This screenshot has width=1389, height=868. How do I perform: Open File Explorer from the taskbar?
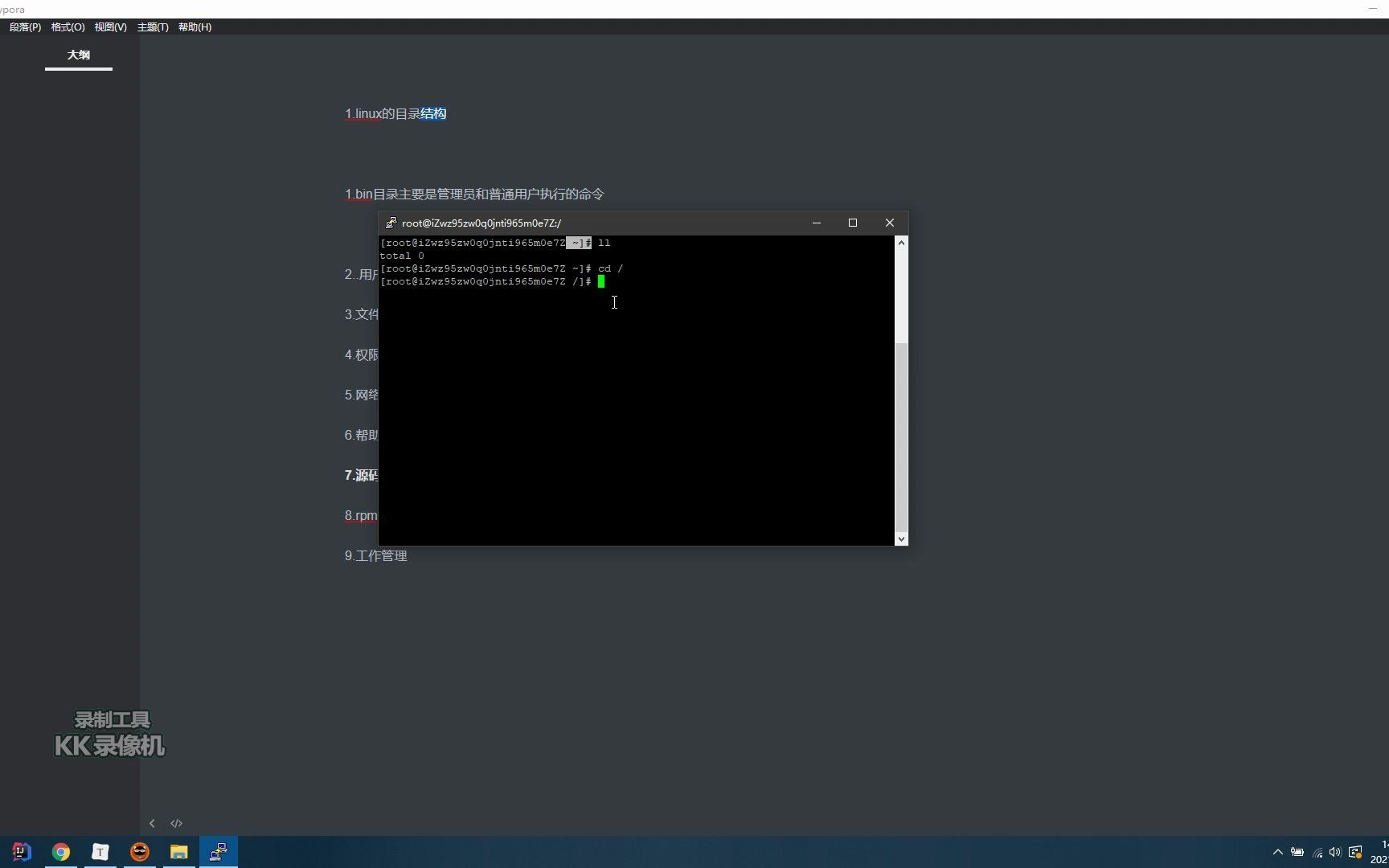point(178,852)
